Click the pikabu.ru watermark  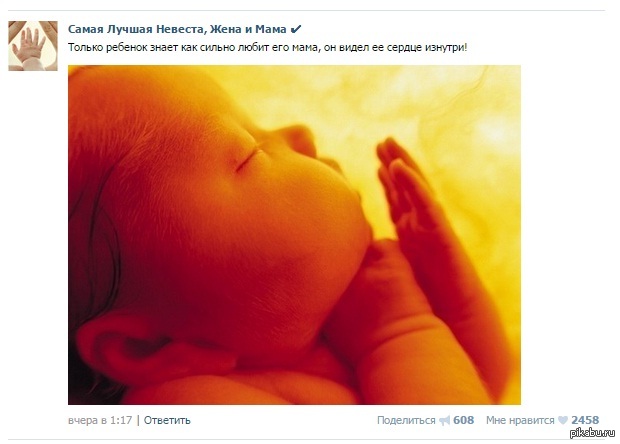592,433
